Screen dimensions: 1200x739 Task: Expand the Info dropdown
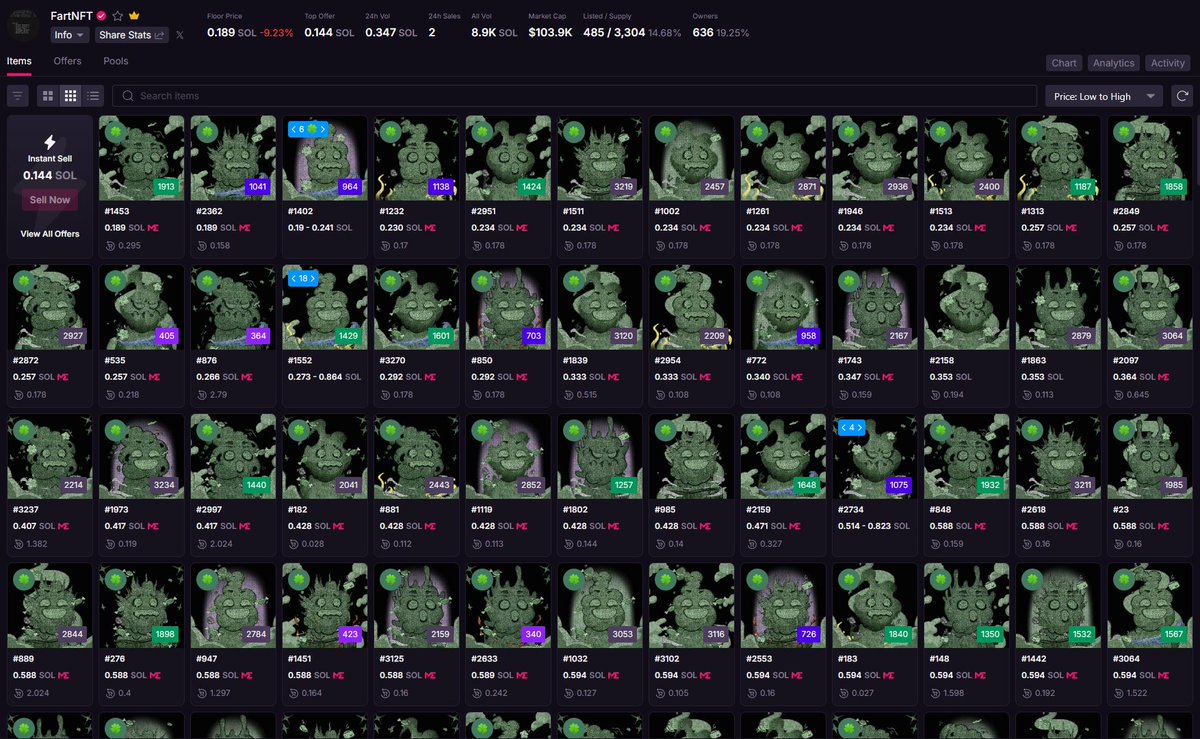[70, 35]
